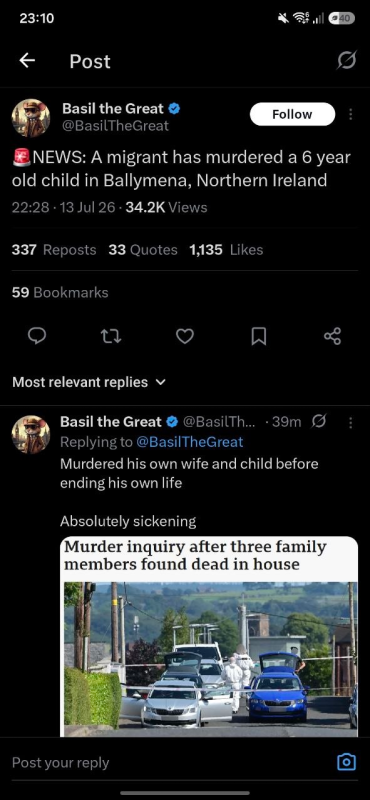Open three-dot menu on the reply
This screenshot has width=370, height=800.
pos(351,422)
